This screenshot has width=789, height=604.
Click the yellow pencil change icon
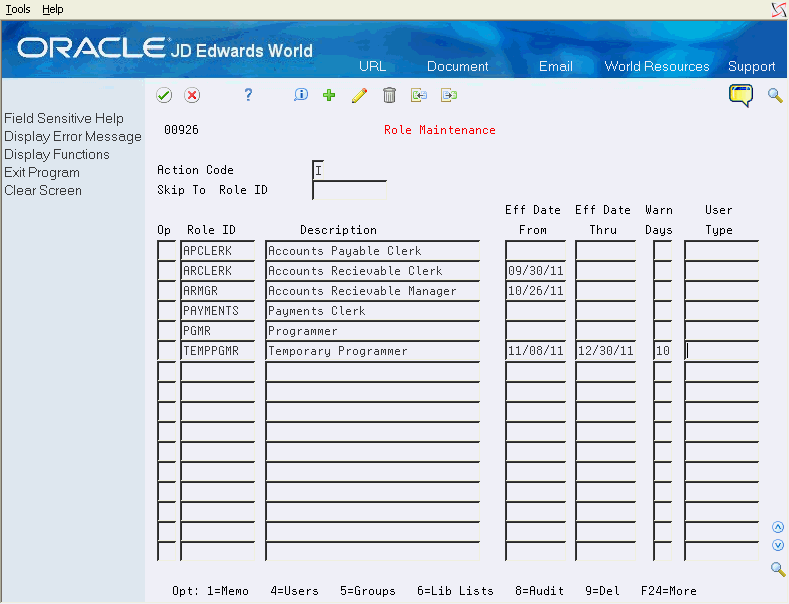click(x=359, y=95)
